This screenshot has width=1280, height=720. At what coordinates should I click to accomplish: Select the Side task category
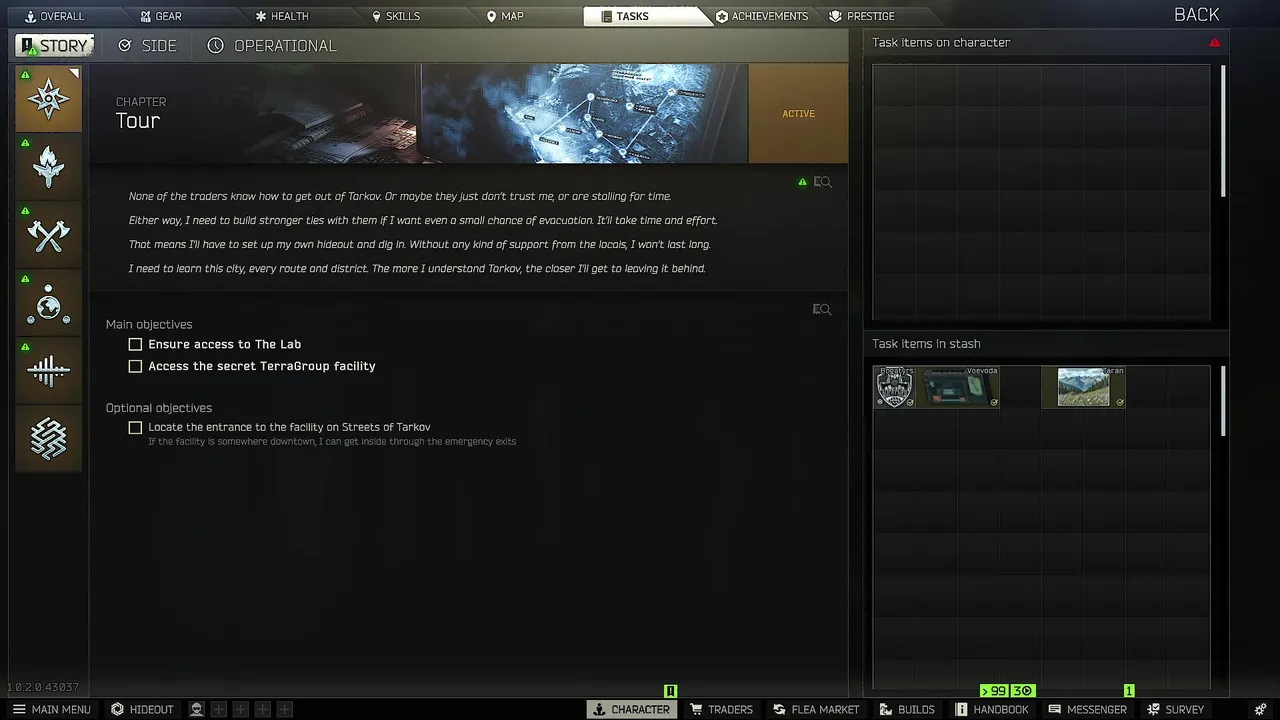pos(147,46)
